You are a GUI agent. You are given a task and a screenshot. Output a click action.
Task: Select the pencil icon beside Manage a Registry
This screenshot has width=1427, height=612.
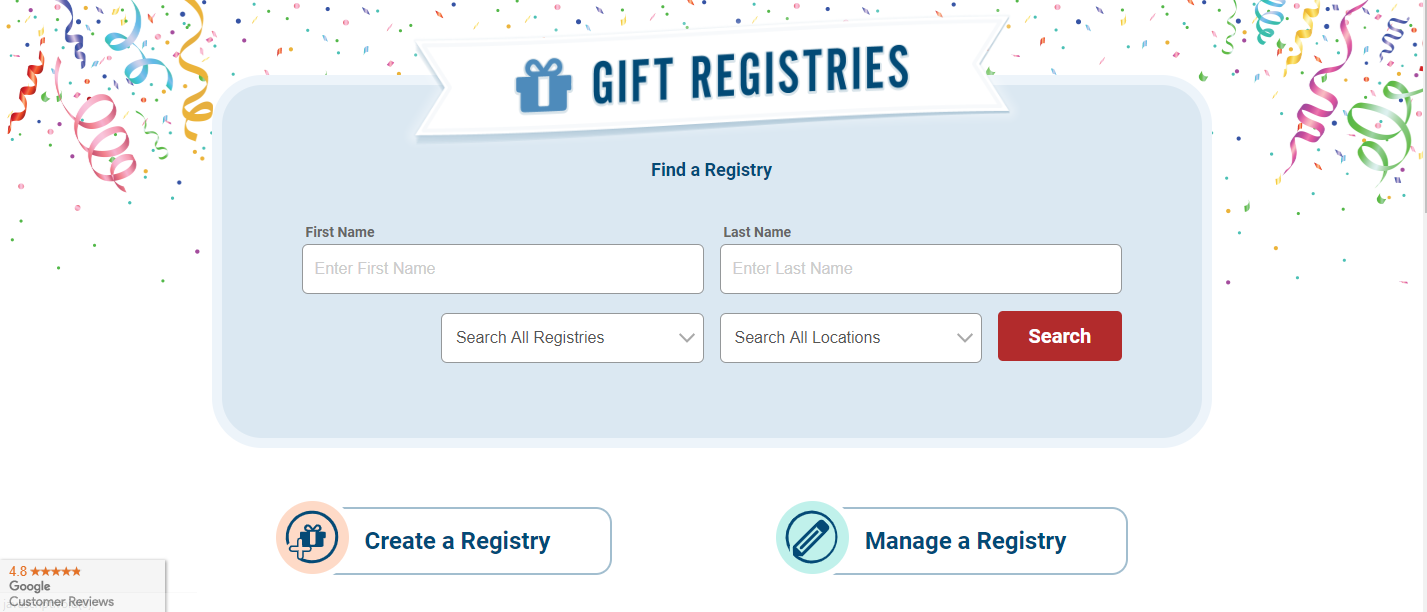point(812,540)
